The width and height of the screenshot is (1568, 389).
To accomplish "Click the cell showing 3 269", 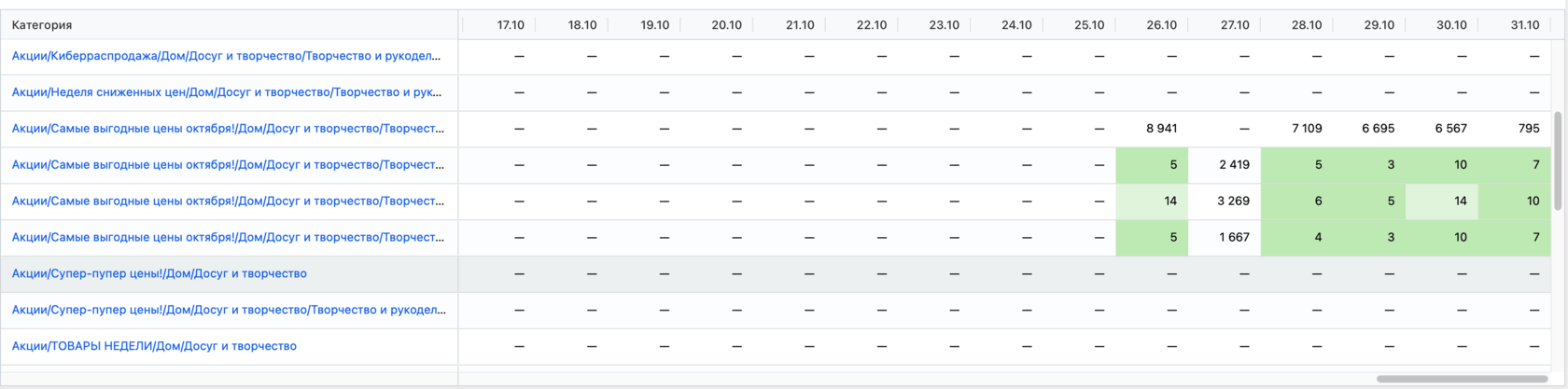I will pyautogui.click(x=1233, y=201).
